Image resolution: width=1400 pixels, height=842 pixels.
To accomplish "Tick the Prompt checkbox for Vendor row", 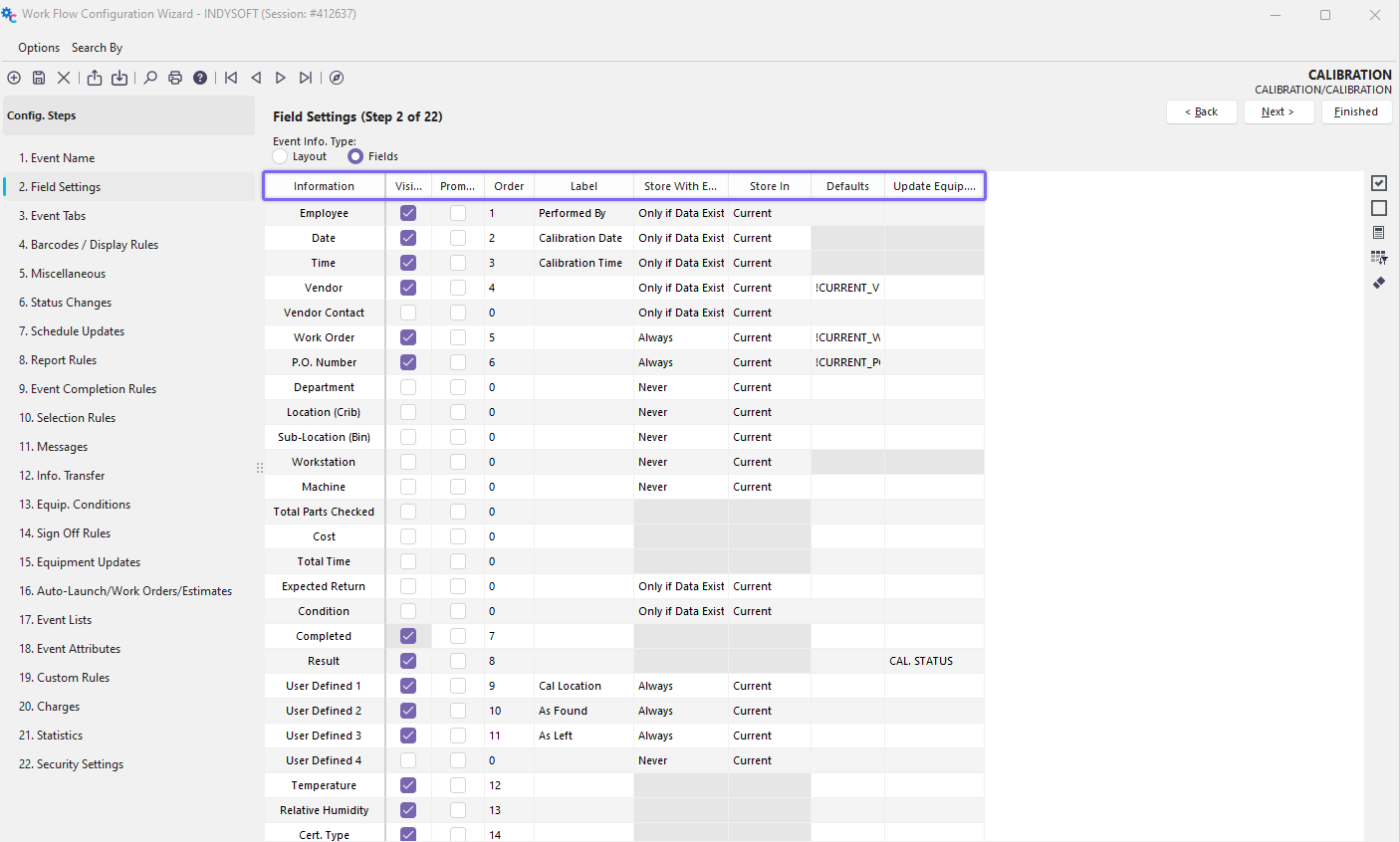I will (458, 288).
